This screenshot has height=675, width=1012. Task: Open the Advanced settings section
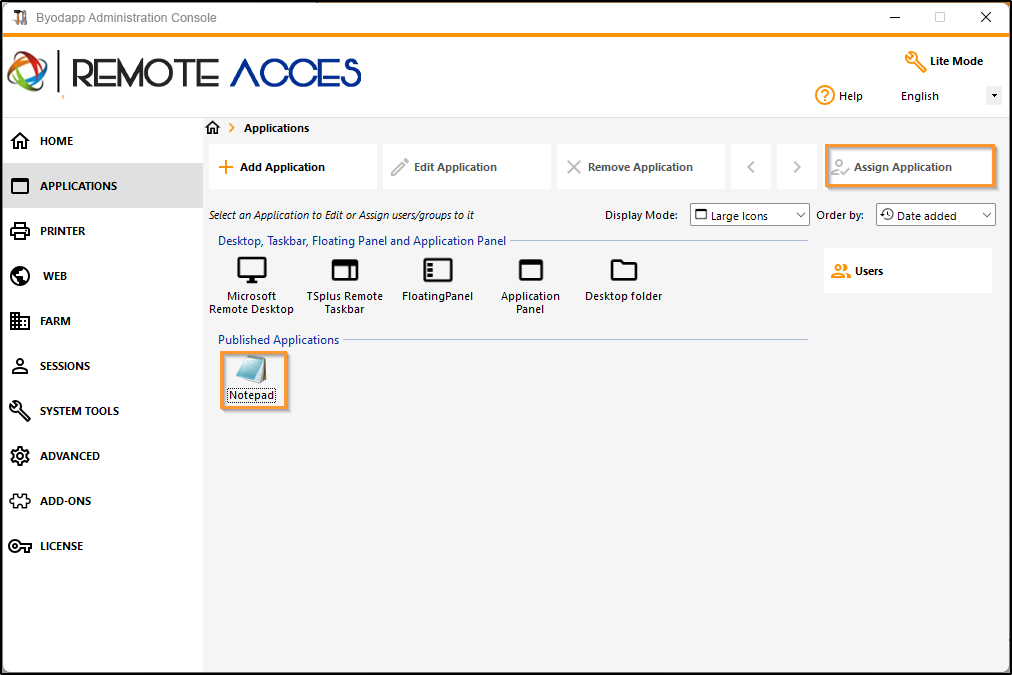pyautogui.click(x=103, y=456)
